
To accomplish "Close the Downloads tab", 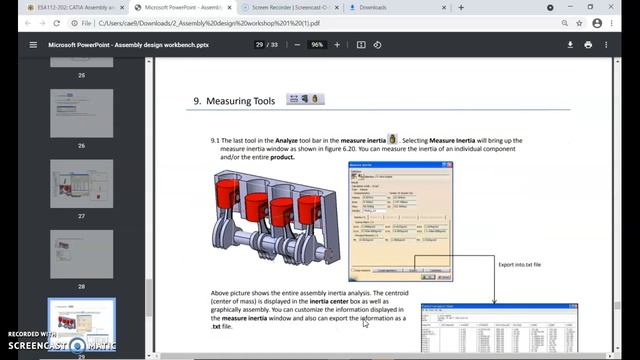I will (444, 7).
